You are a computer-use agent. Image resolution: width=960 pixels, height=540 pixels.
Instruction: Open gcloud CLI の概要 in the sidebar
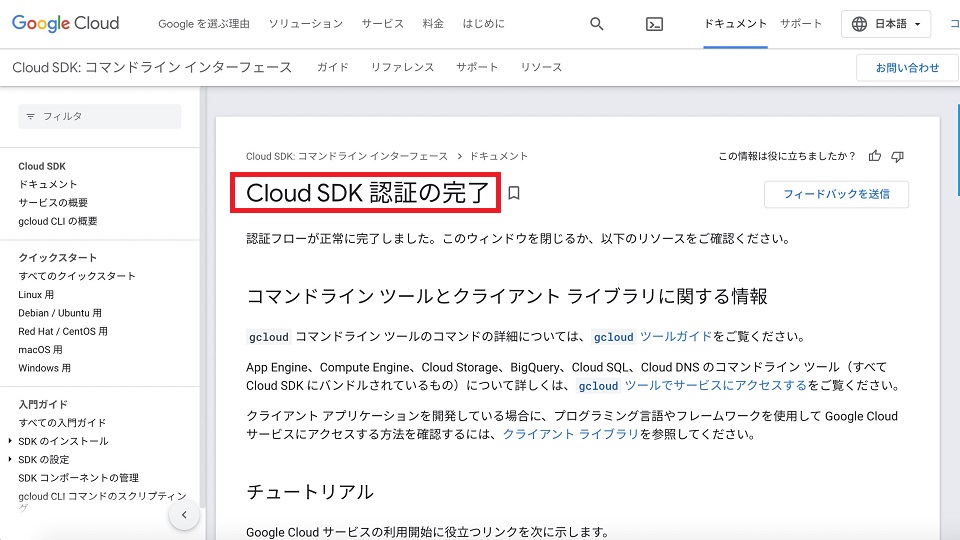click(x=58, y=221)
